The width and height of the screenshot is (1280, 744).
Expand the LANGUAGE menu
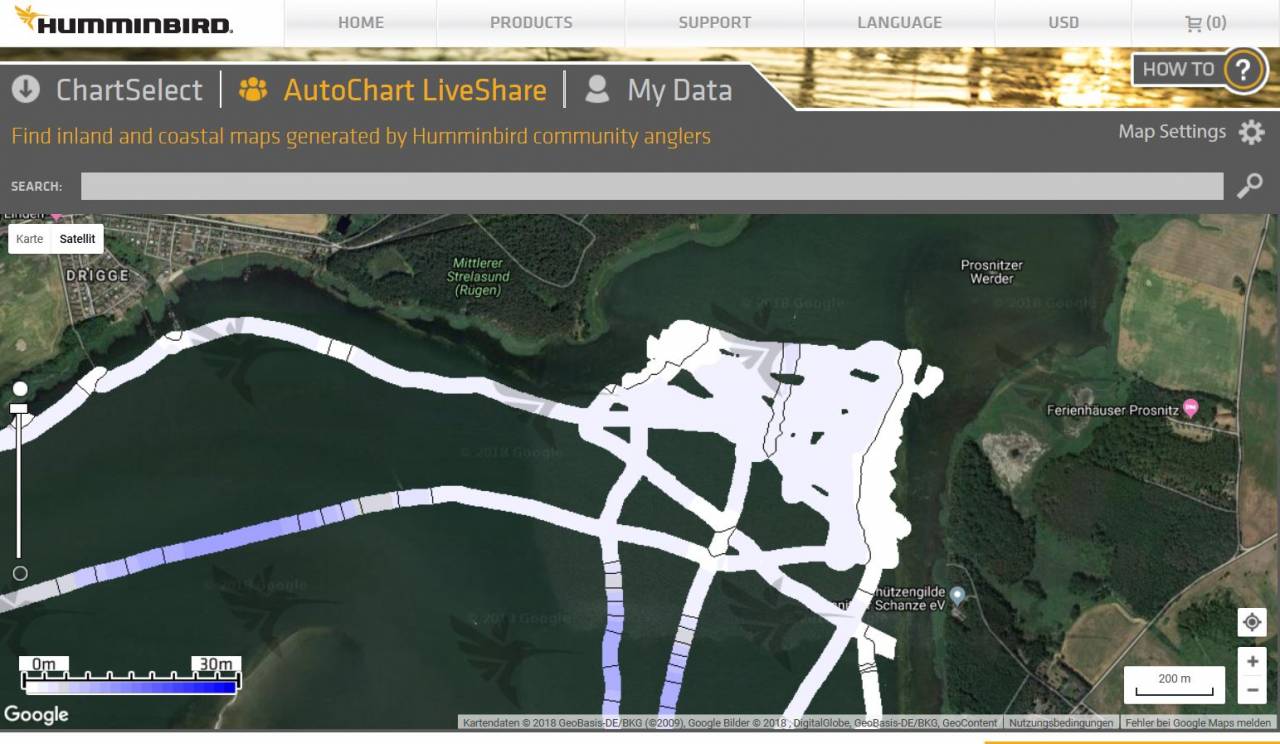point(899,23)
